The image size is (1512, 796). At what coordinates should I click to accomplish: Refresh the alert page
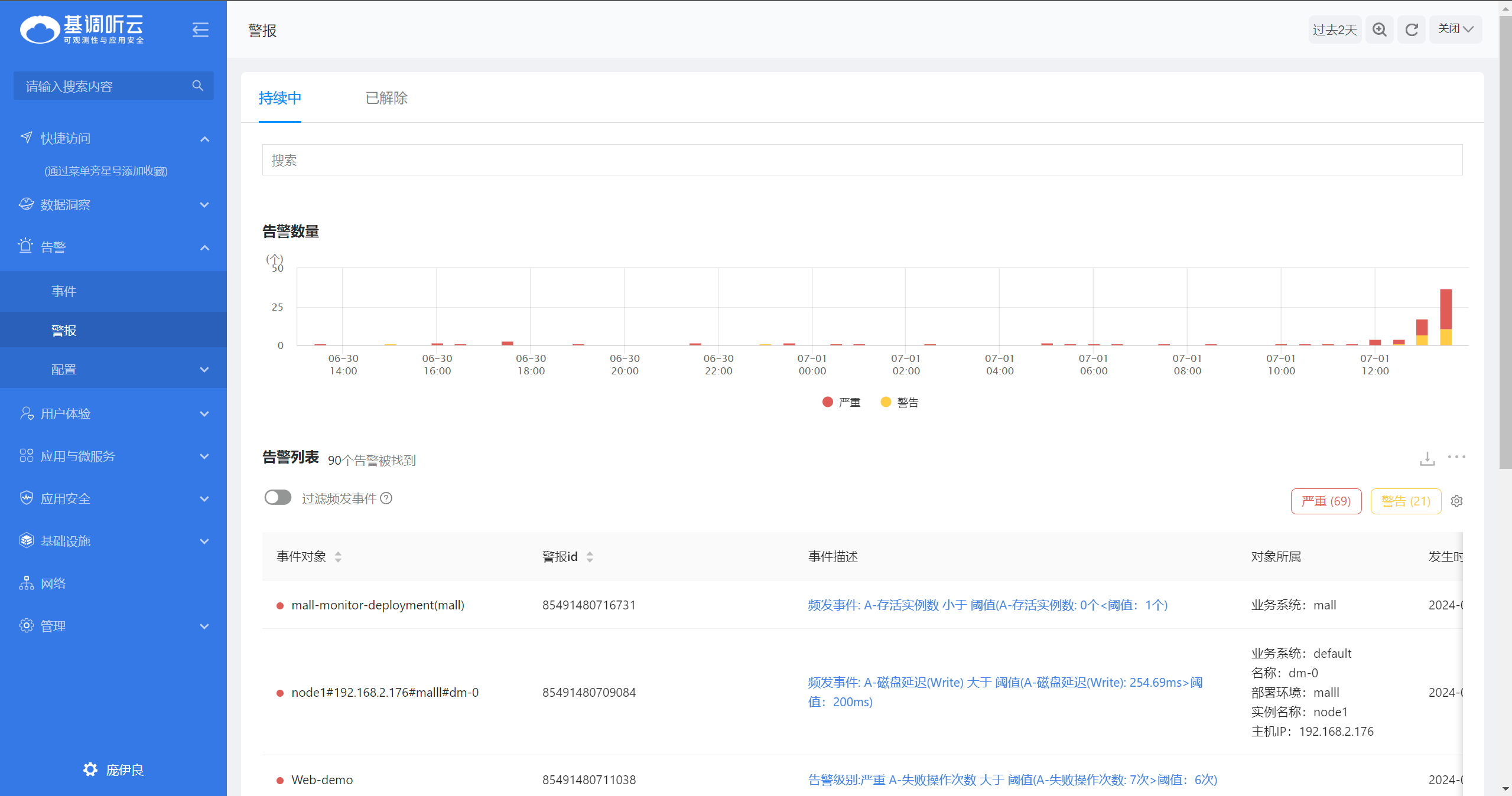click(x=1412, y=30)
